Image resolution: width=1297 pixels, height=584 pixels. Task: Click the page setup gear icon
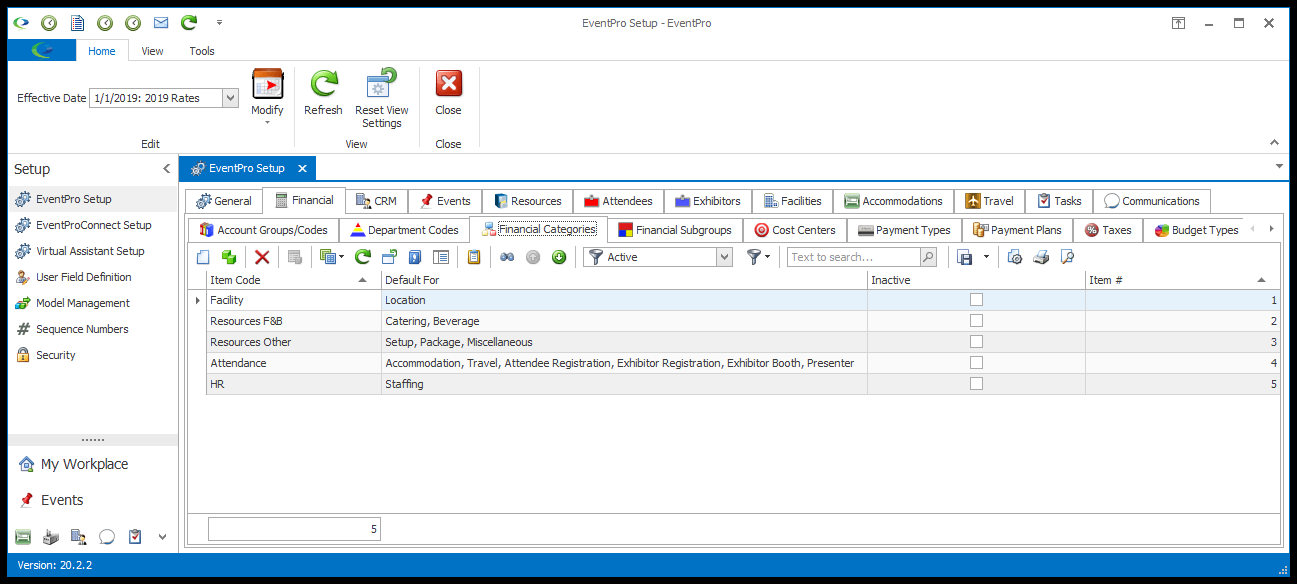[1015, 257]
